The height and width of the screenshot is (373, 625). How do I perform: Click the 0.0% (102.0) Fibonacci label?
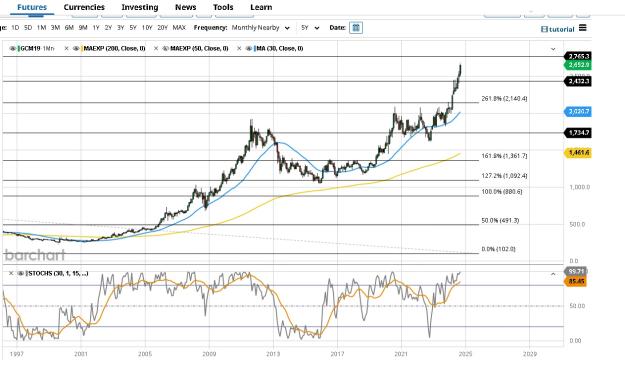499,249
